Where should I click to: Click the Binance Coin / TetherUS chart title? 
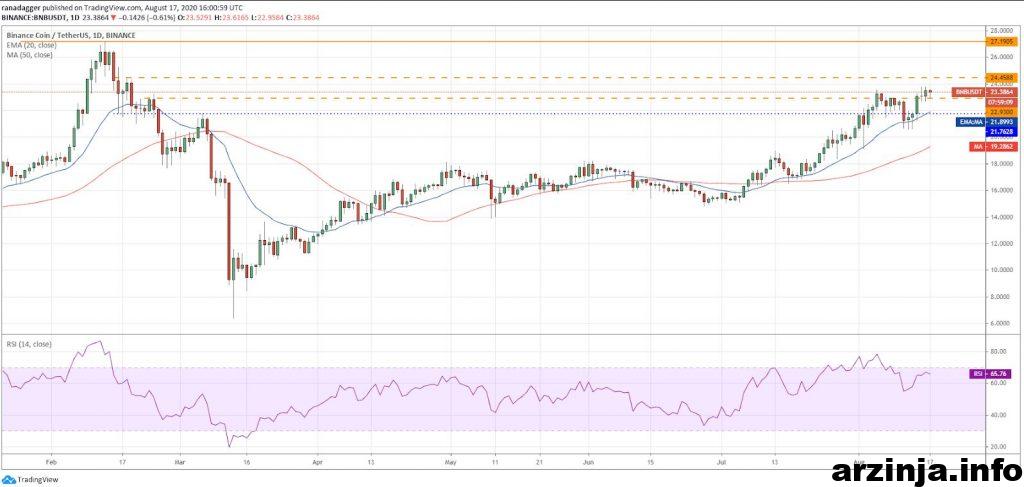(71, 36)
